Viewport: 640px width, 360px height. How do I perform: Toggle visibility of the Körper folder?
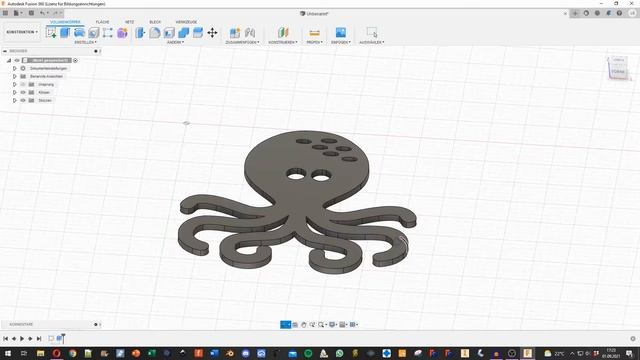tap(23, 92)
